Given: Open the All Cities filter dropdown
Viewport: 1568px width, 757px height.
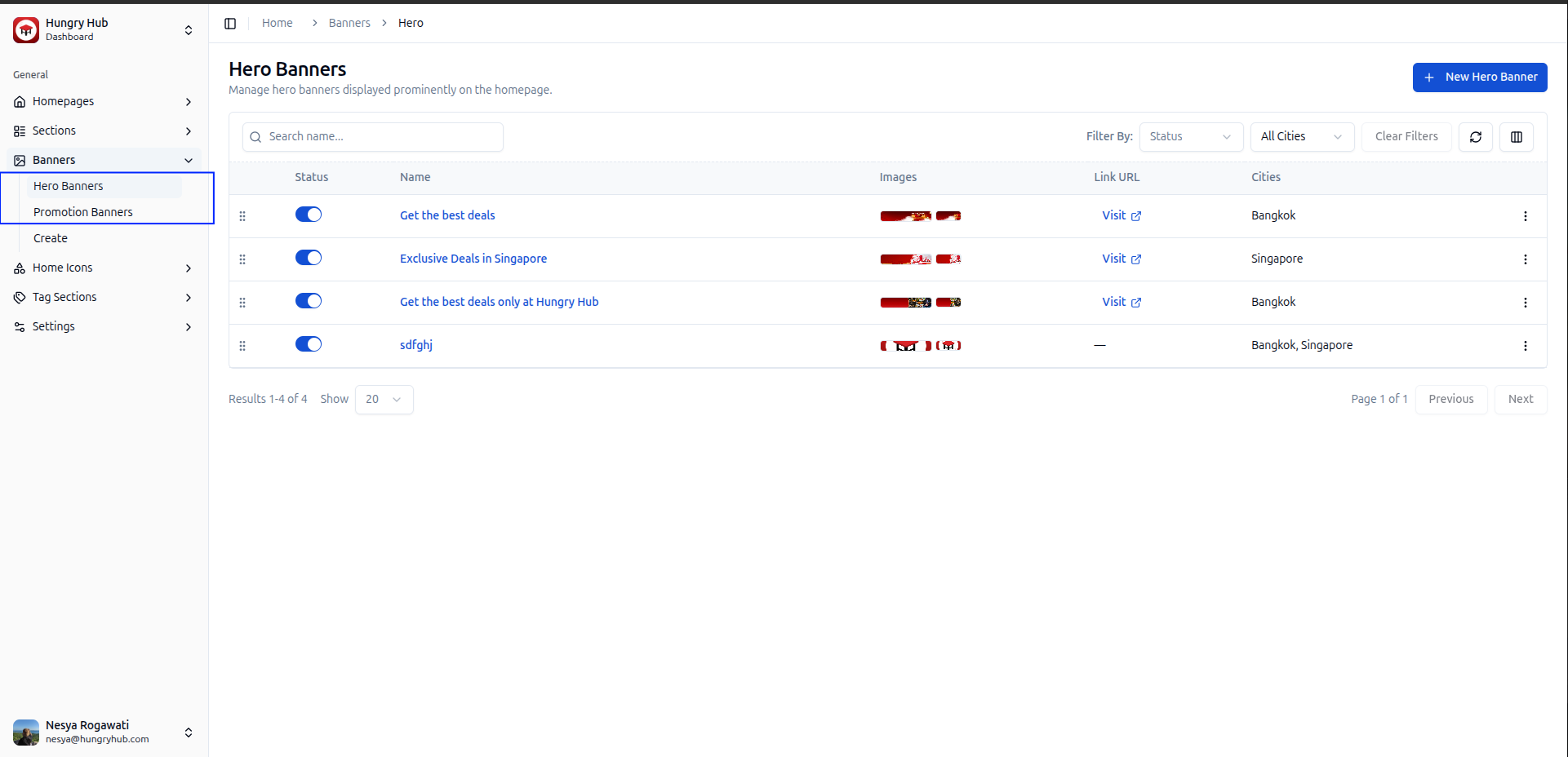Looking at the screenshot, I should click(x=1301, y=137).
